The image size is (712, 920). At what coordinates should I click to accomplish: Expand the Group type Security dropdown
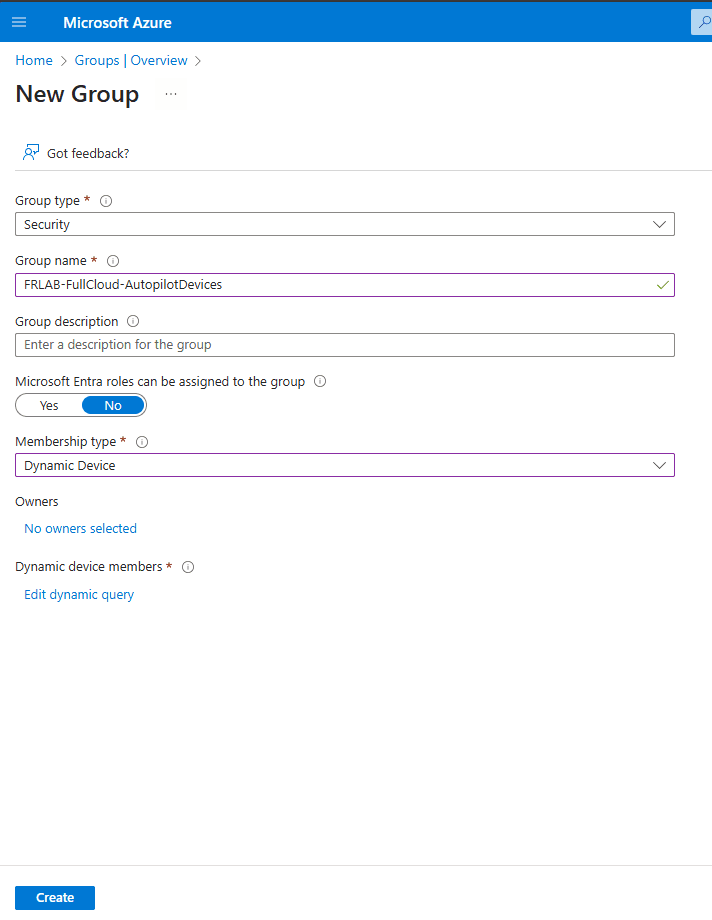(x=345, y=225)
